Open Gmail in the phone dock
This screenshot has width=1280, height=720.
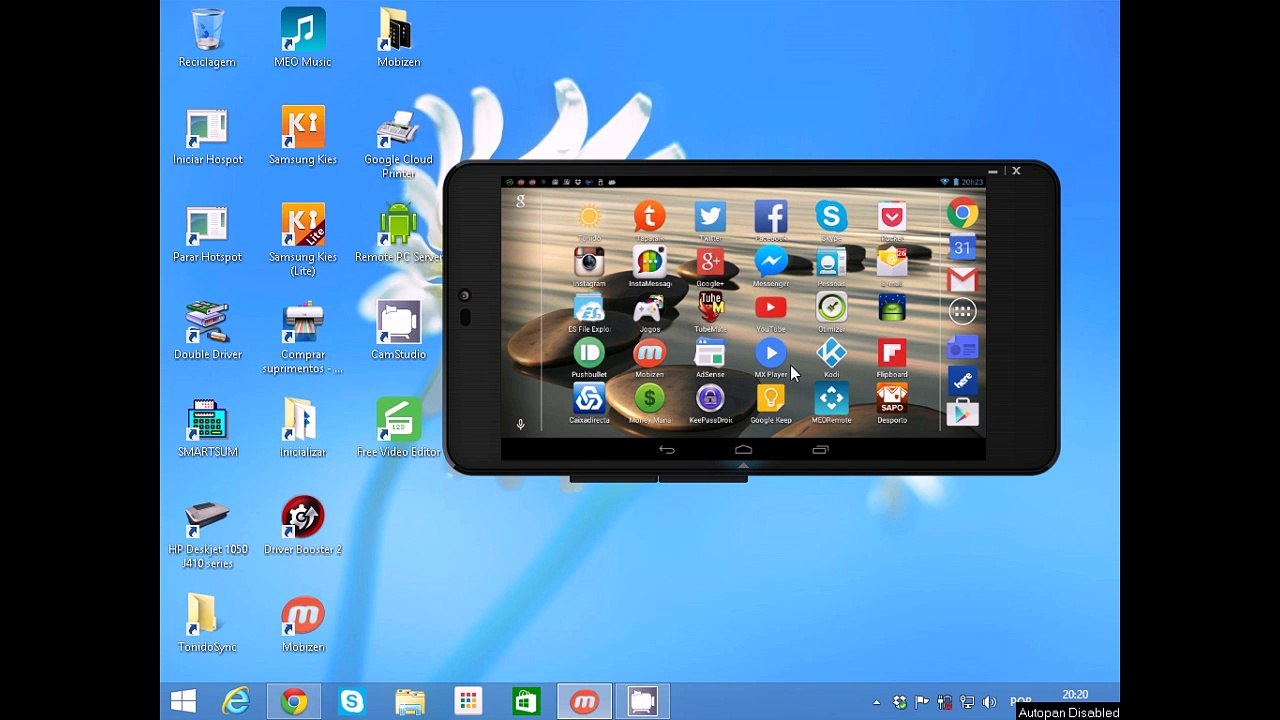(962, 280)
